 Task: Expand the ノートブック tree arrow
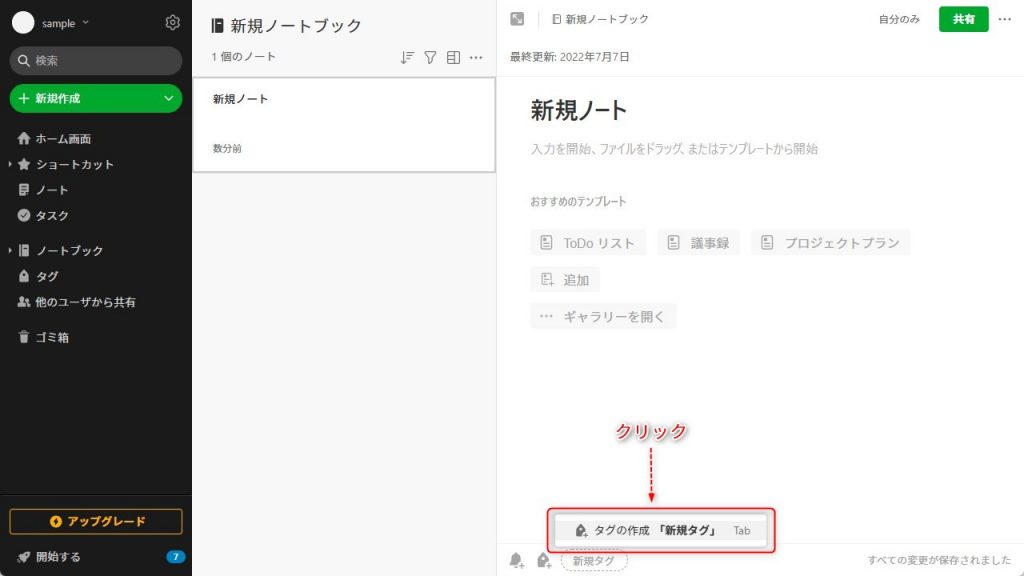10,250
